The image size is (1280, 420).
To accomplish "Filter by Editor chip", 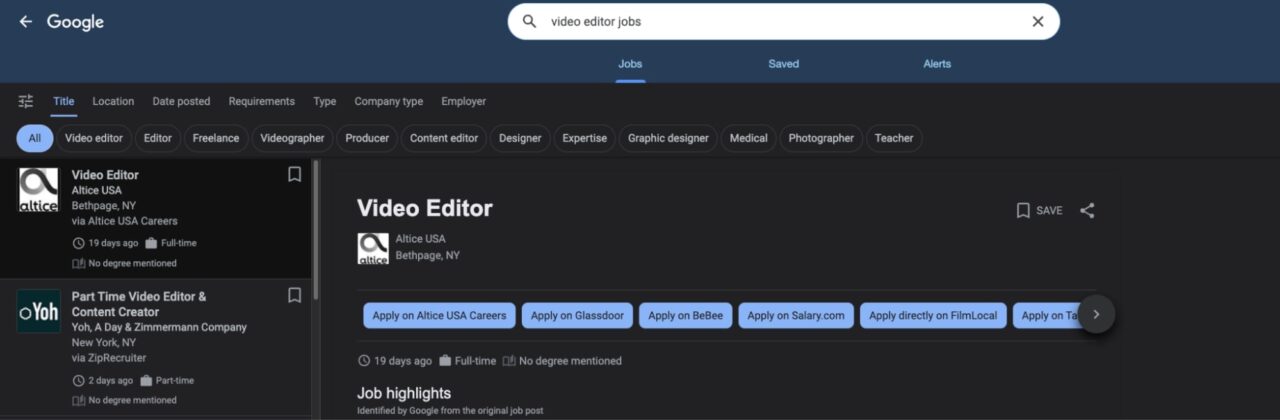I will tap(158, 138).
